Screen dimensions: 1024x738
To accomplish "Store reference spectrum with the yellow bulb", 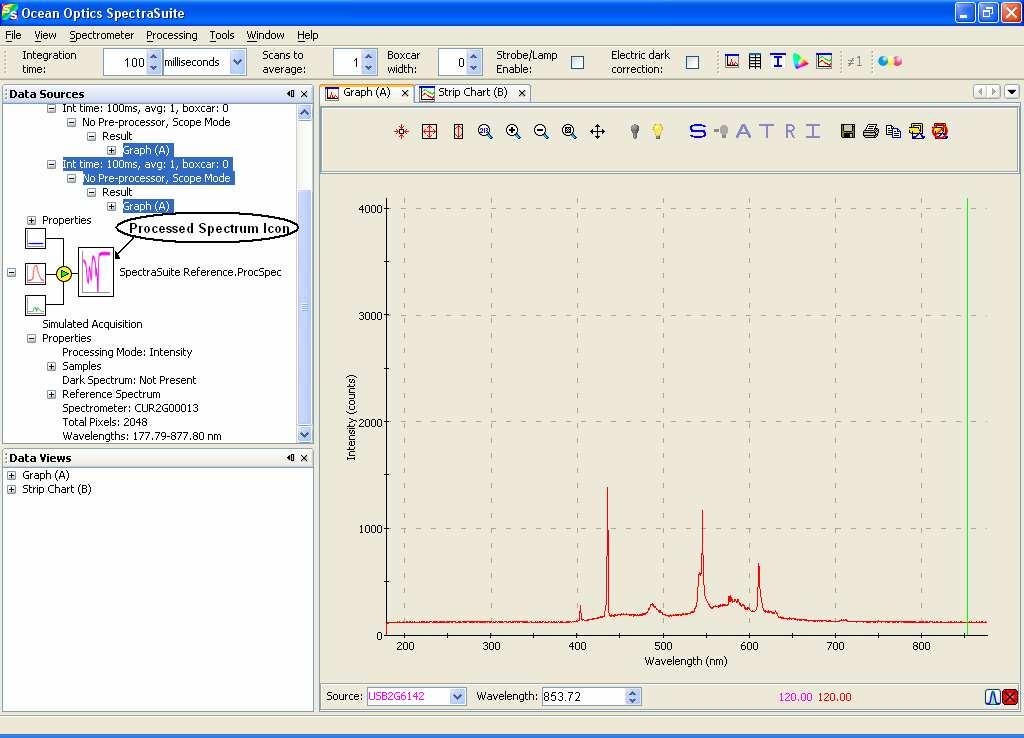I will coord(658,131).
